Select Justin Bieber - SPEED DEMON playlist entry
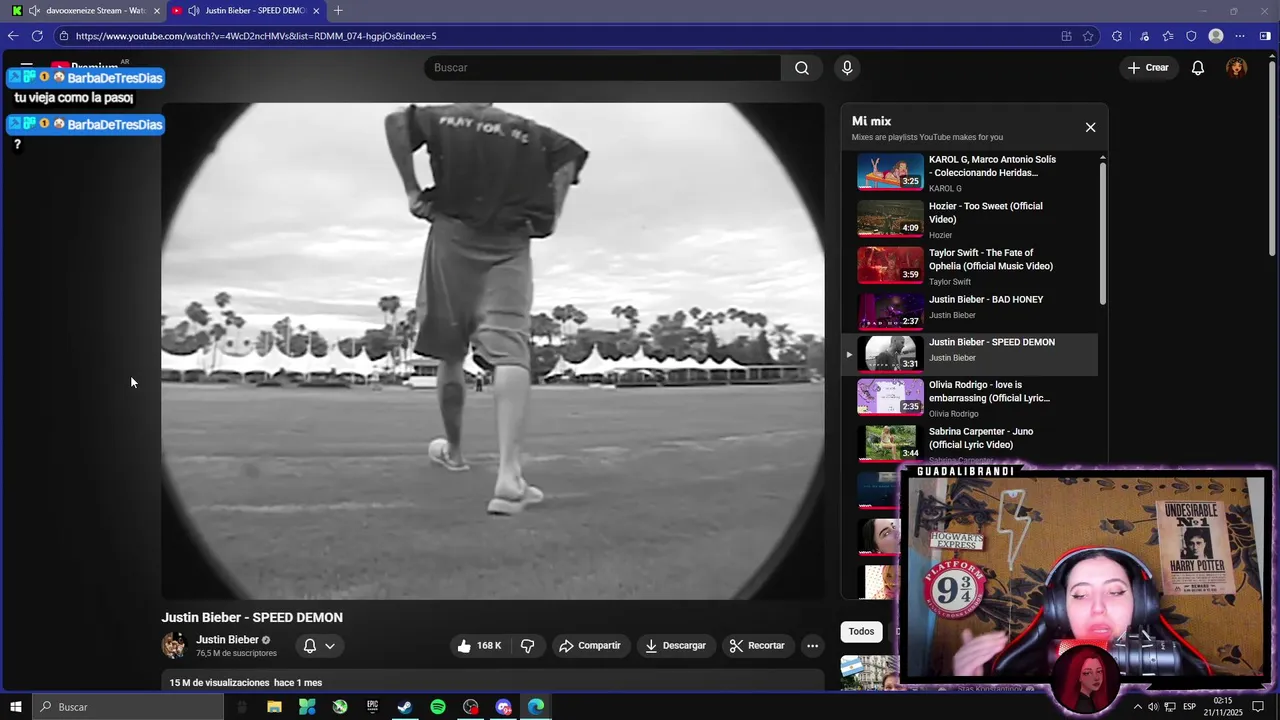The width and height of the screenshot is (1280, 720). point(970,354)
